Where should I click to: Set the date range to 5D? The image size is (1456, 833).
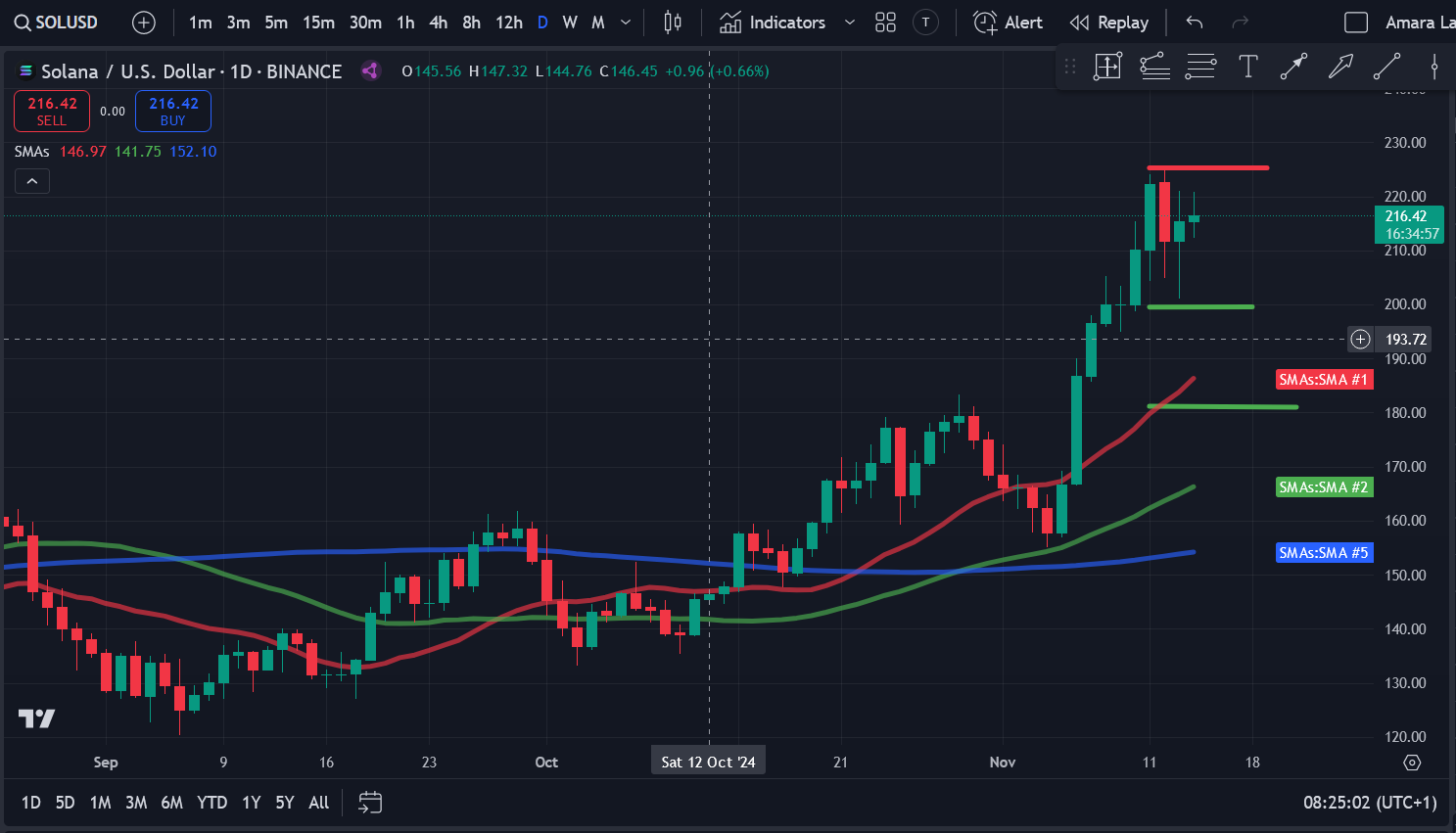(x=65, y=803)
